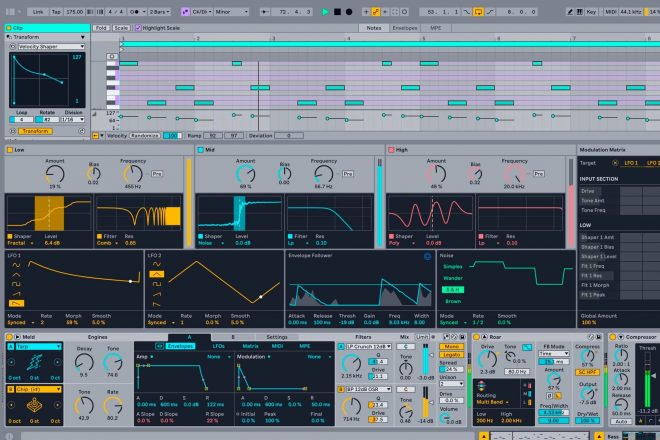Screen dimensions: 660x440
Task: Select sine waveform icon in LFO 1
Action: 16,265
